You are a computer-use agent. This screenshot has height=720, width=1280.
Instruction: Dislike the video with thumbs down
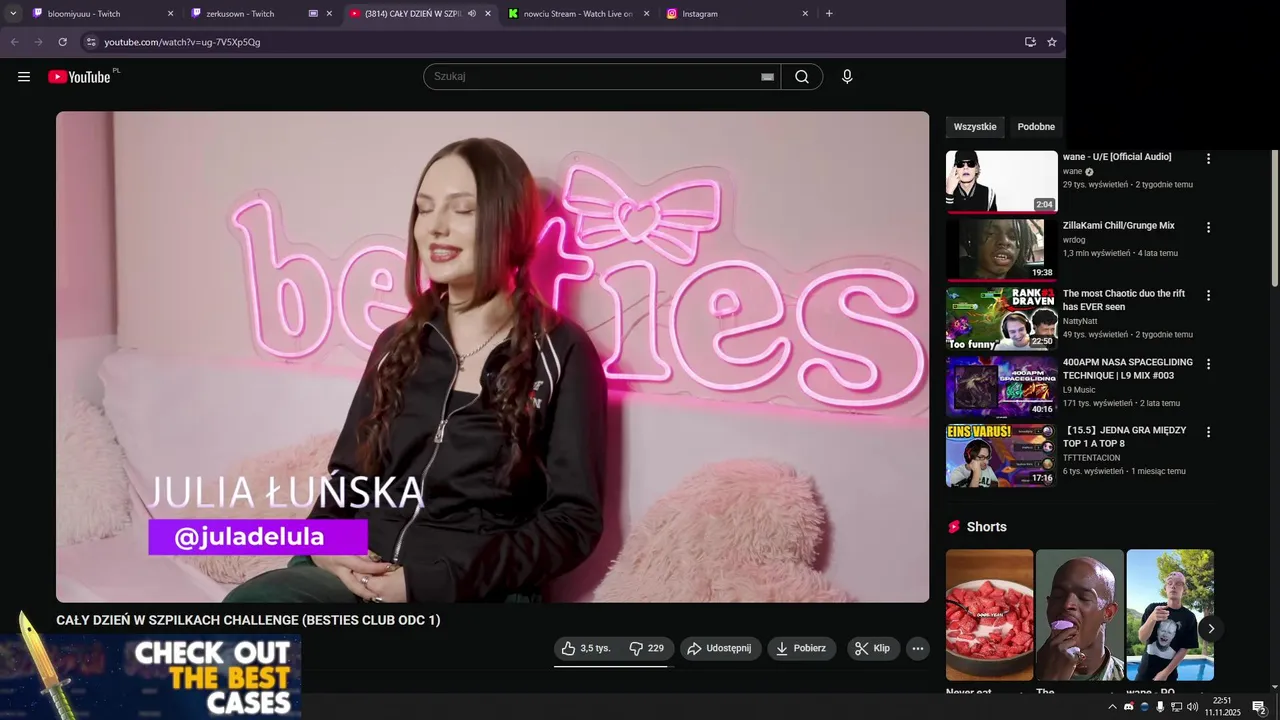click(647, 648)
